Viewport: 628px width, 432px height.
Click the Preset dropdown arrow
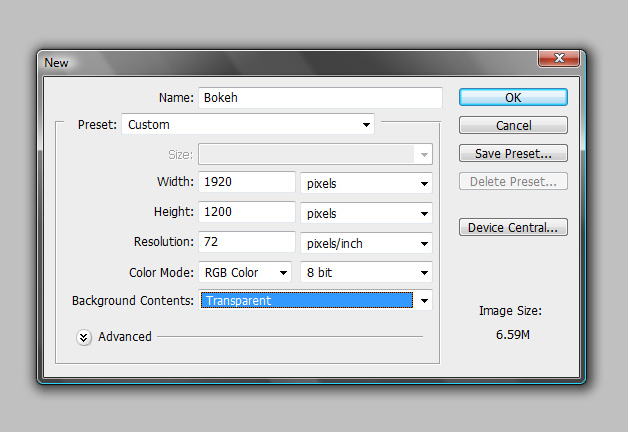coord(366,125)
